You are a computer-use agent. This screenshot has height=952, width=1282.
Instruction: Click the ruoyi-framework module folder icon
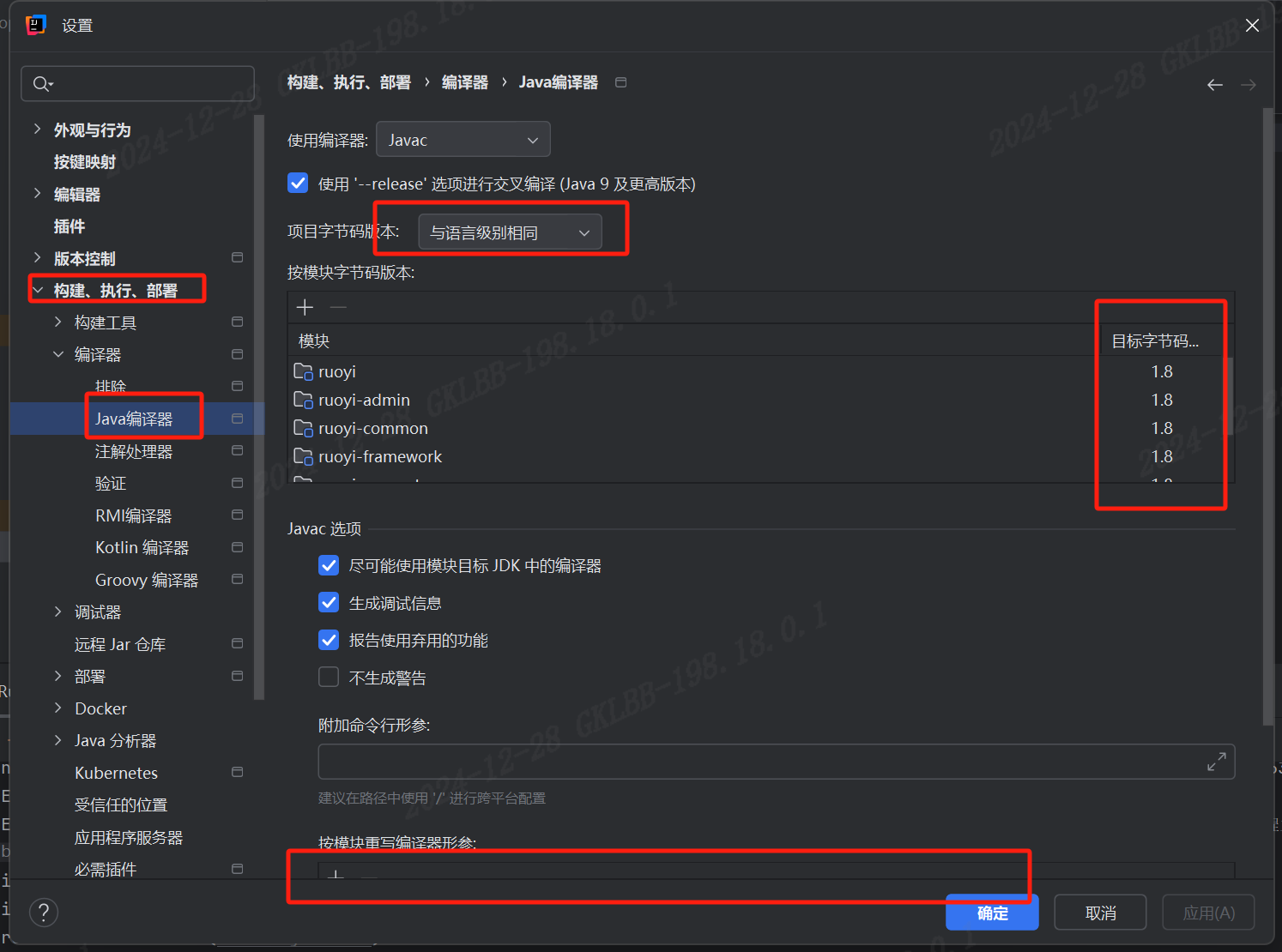pos(303,456)
